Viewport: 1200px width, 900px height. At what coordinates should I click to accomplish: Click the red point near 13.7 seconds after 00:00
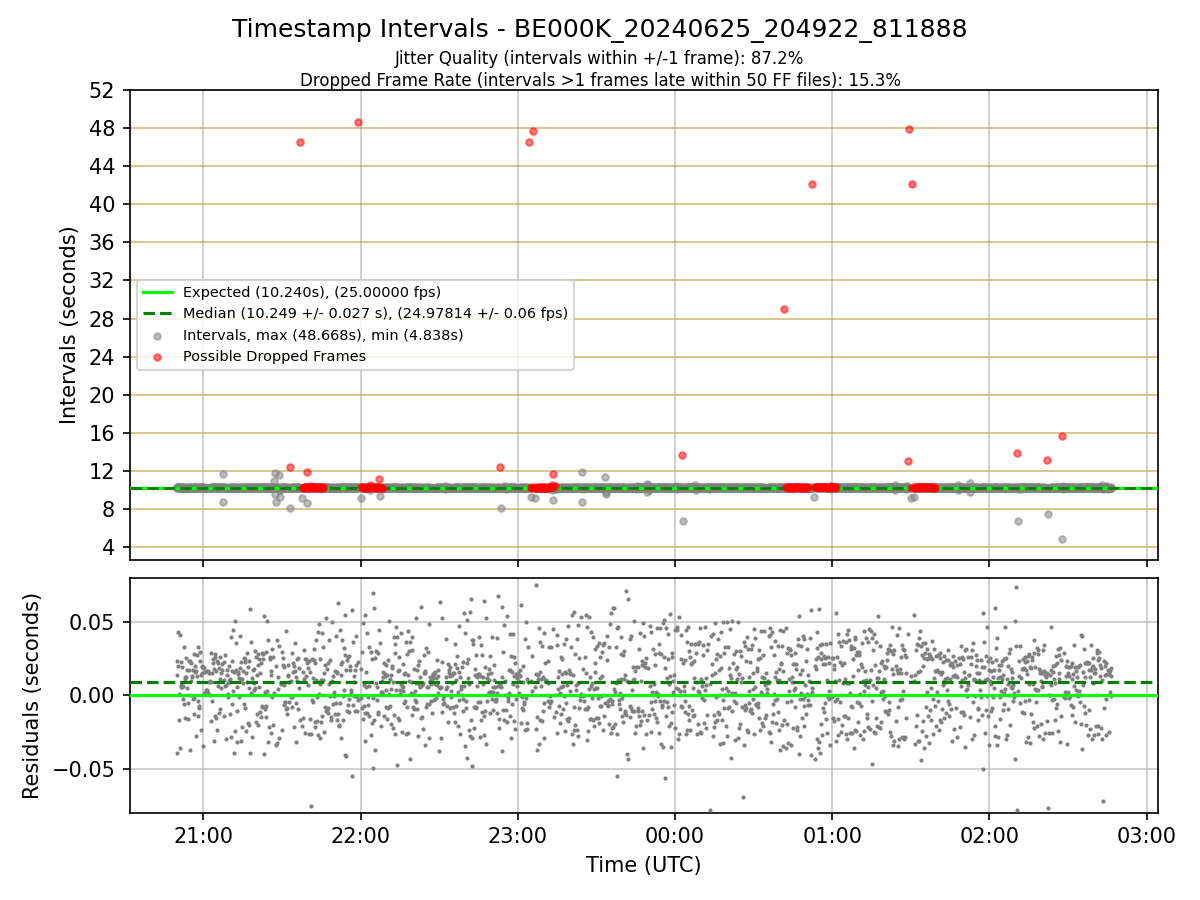[x=682, y=455]
